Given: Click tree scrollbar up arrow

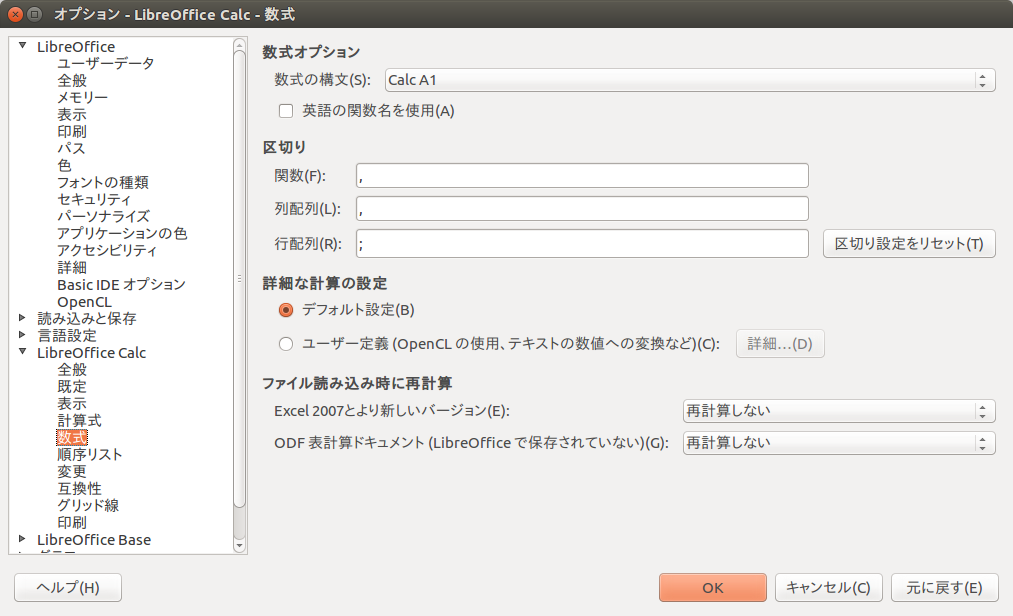Looking at the screenshot, I should pyautogui.click(x=239, y=45).
